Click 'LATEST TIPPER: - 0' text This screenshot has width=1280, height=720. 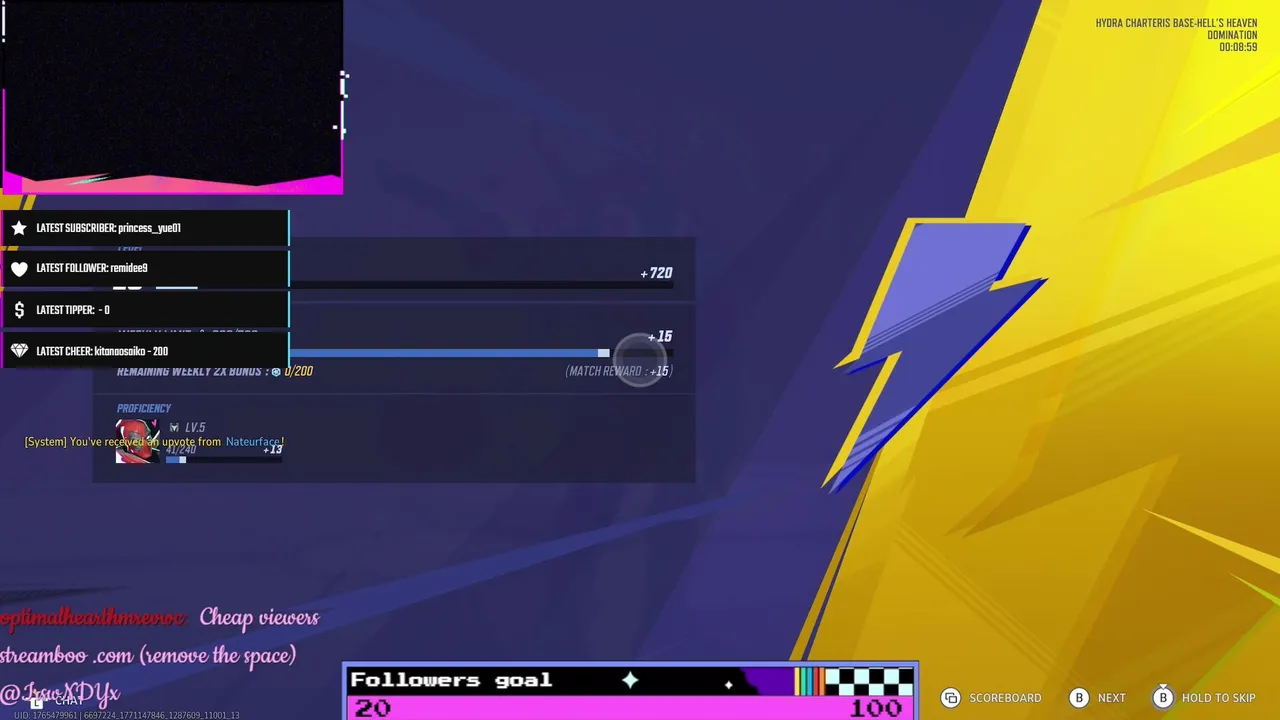(73, 310)
